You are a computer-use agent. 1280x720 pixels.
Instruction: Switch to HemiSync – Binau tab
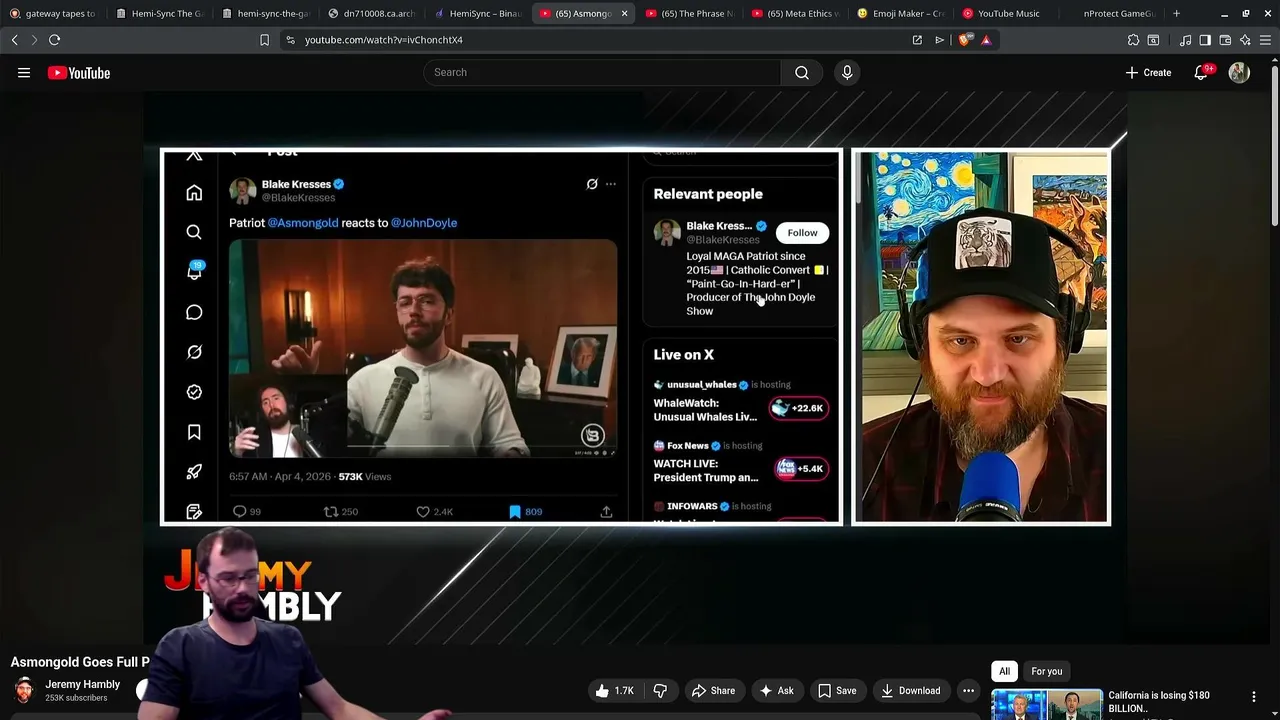(x=477, y=14)
